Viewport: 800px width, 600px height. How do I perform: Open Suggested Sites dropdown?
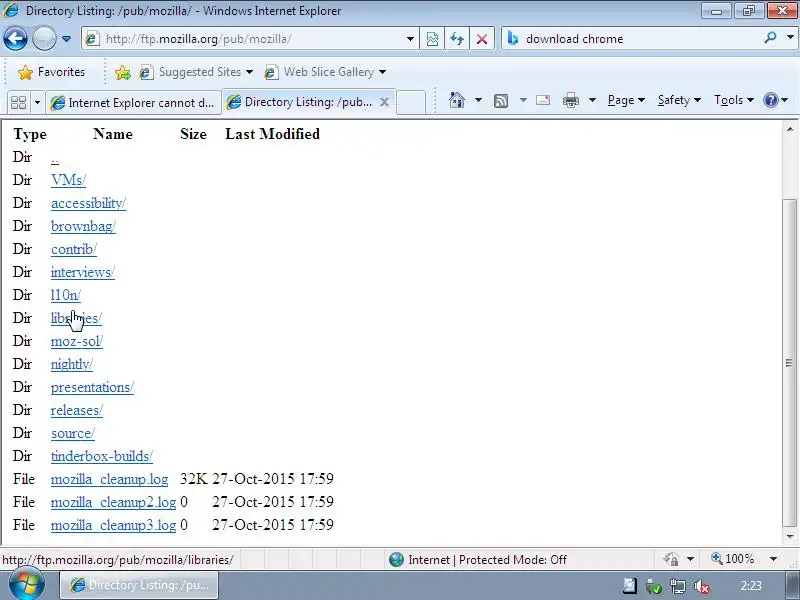click(196, 72)
